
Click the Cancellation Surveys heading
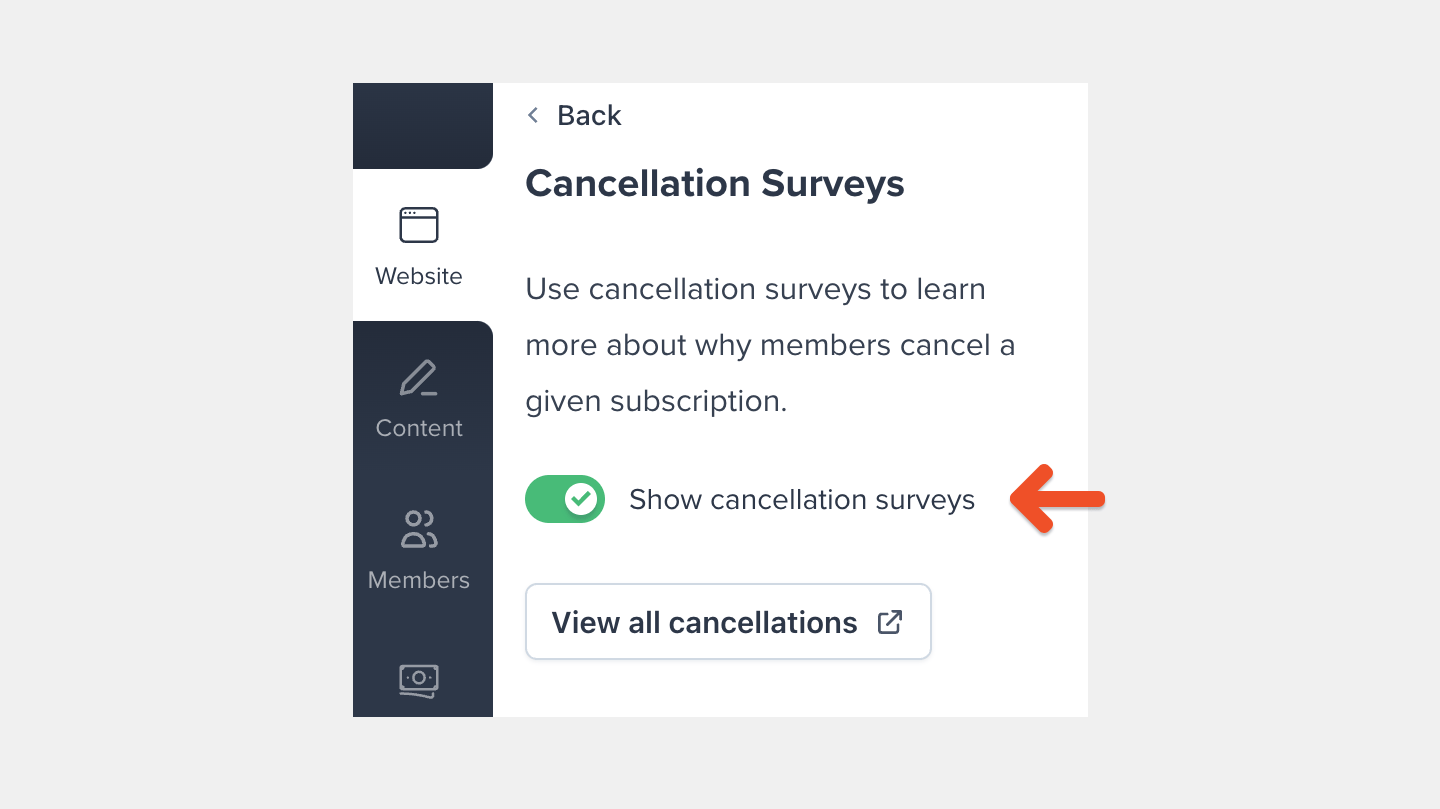[714, 184]
